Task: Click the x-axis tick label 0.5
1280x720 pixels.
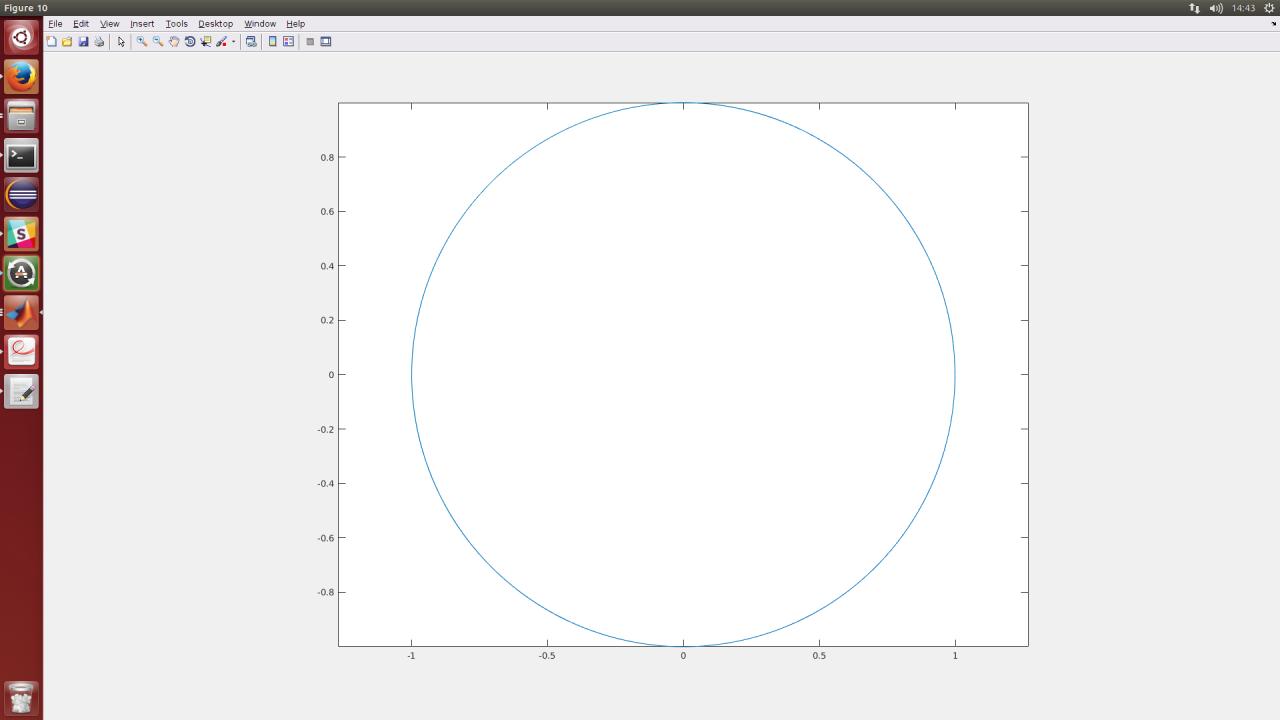Action: 819,656
